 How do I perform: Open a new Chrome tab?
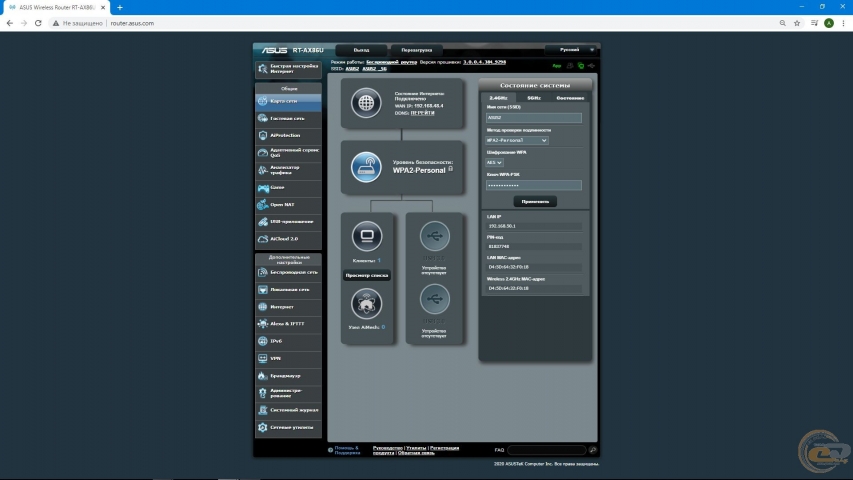pyautogui.click(x=120, y=8)
